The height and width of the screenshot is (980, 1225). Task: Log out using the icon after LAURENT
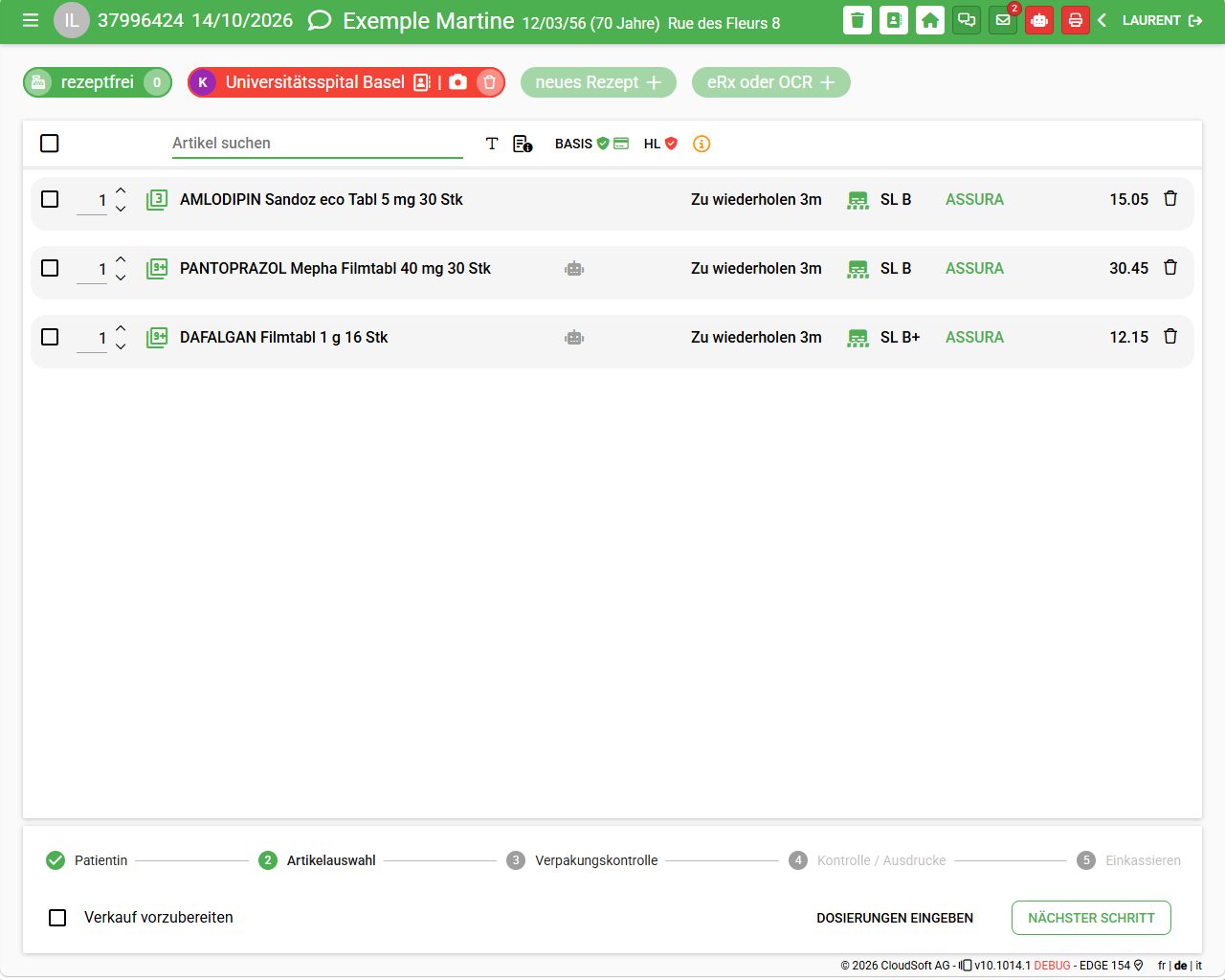point(1195,20)
